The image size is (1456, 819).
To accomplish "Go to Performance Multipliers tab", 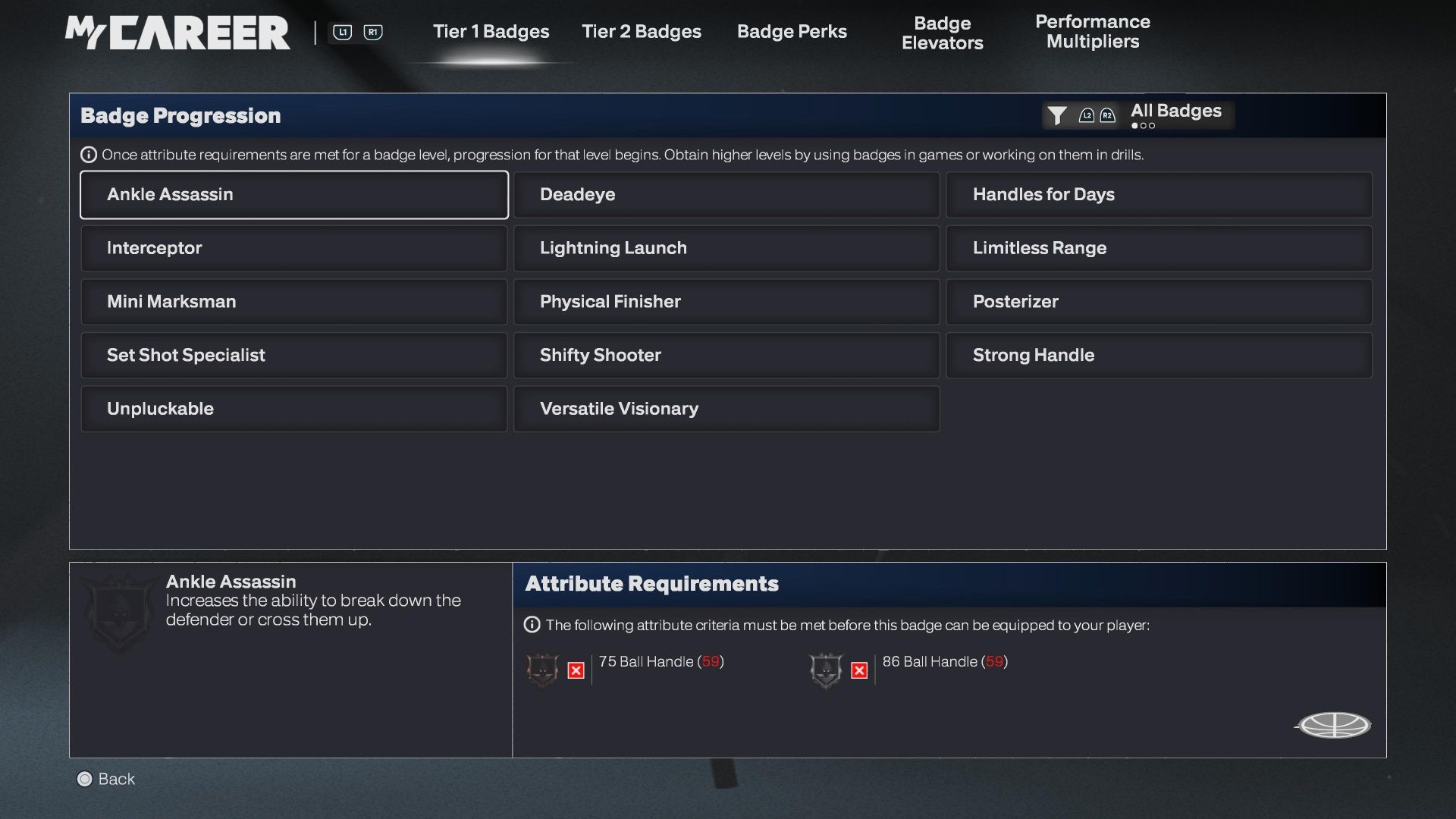I will pos(1092,32).
